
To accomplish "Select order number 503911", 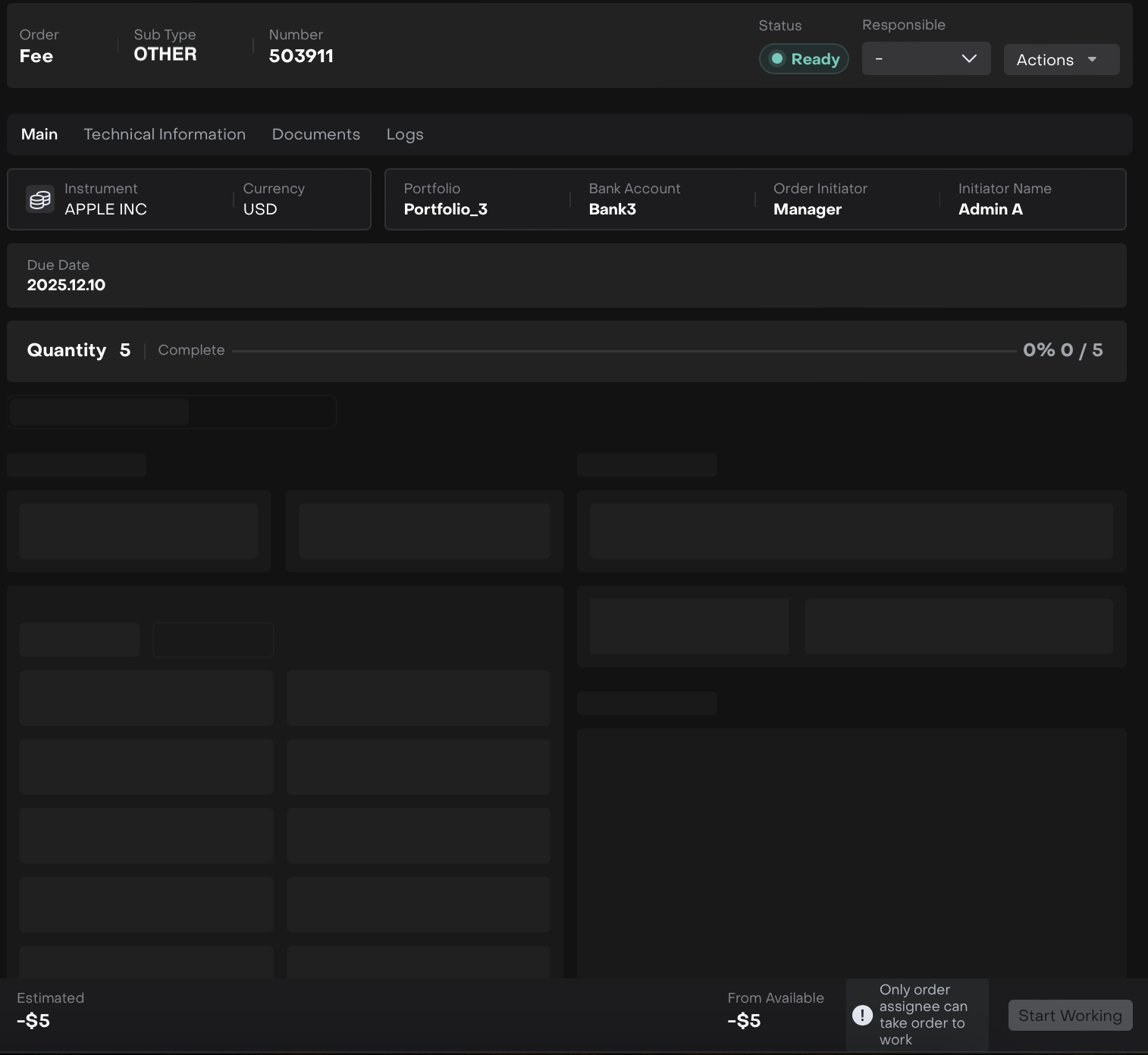I will (x=301, y=56).
